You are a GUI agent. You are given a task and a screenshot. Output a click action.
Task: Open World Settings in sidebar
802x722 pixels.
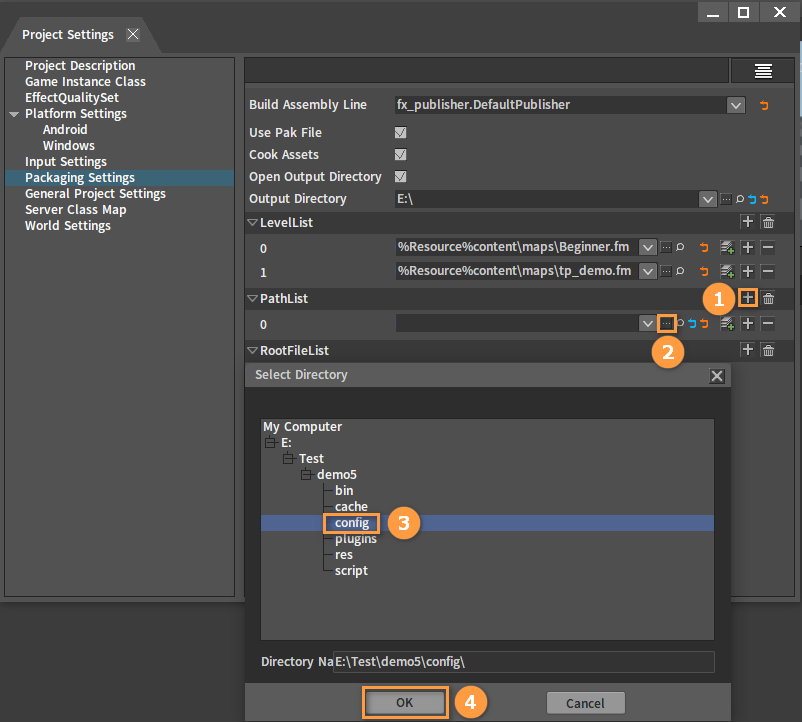68,225
